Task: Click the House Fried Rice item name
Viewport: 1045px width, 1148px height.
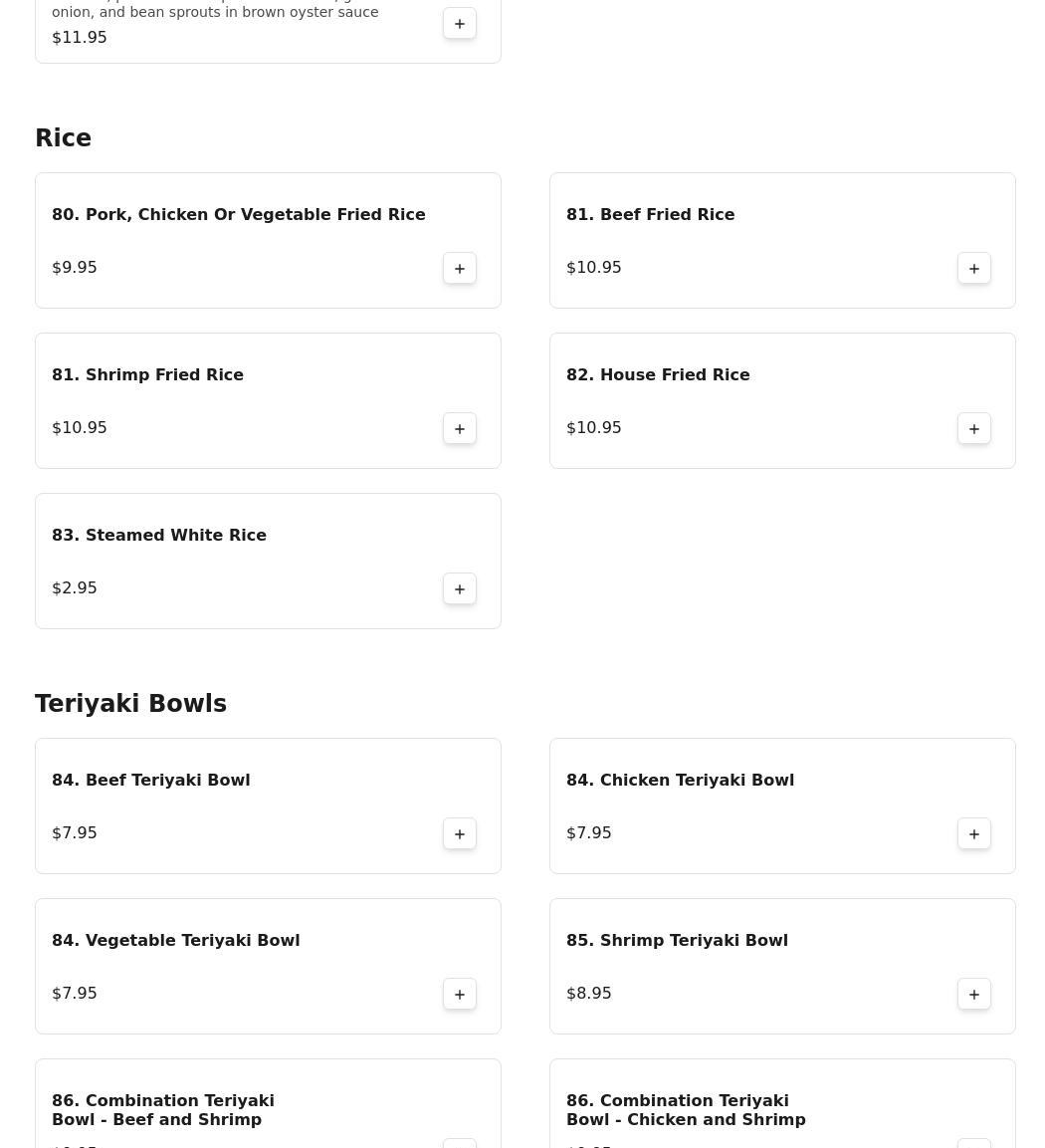Action: pyautogui.click(x=658, y=375)
